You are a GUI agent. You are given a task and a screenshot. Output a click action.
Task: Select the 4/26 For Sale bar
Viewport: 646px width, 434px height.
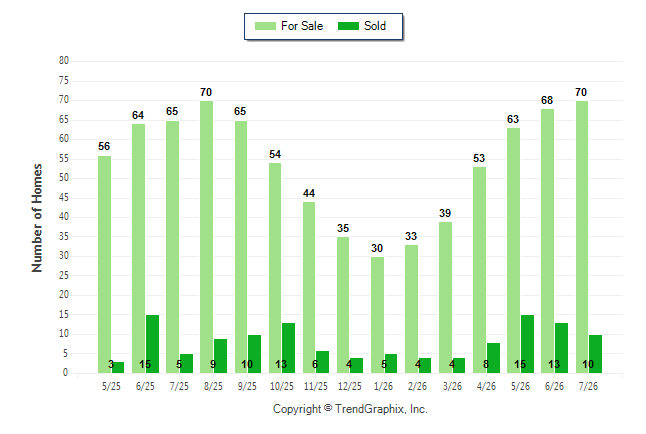pyautogui.click(x=480, y=270)
